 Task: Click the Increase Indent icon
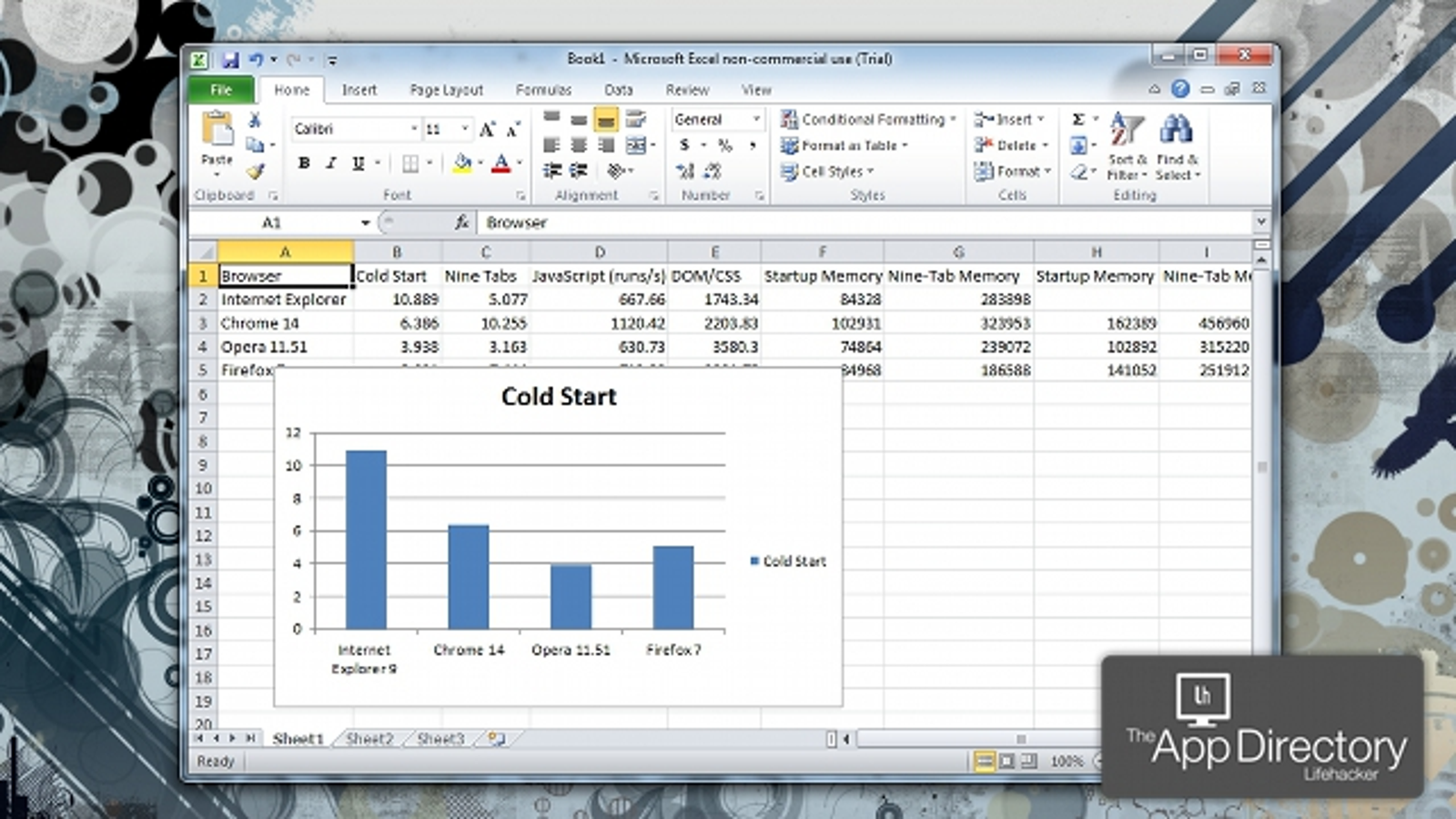tap(579, 170)
